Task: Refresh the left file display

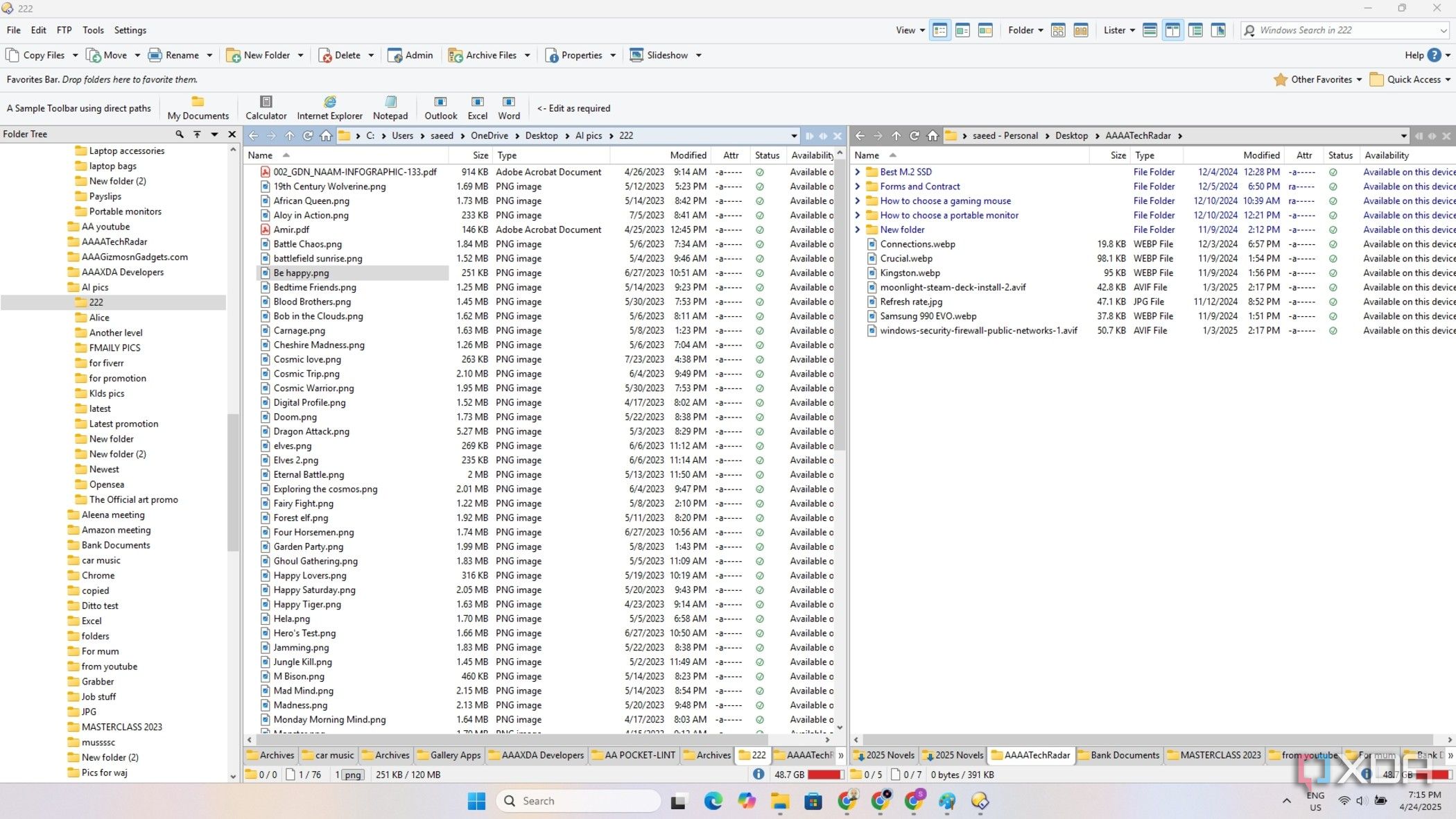Action: (x=308, y=136)
